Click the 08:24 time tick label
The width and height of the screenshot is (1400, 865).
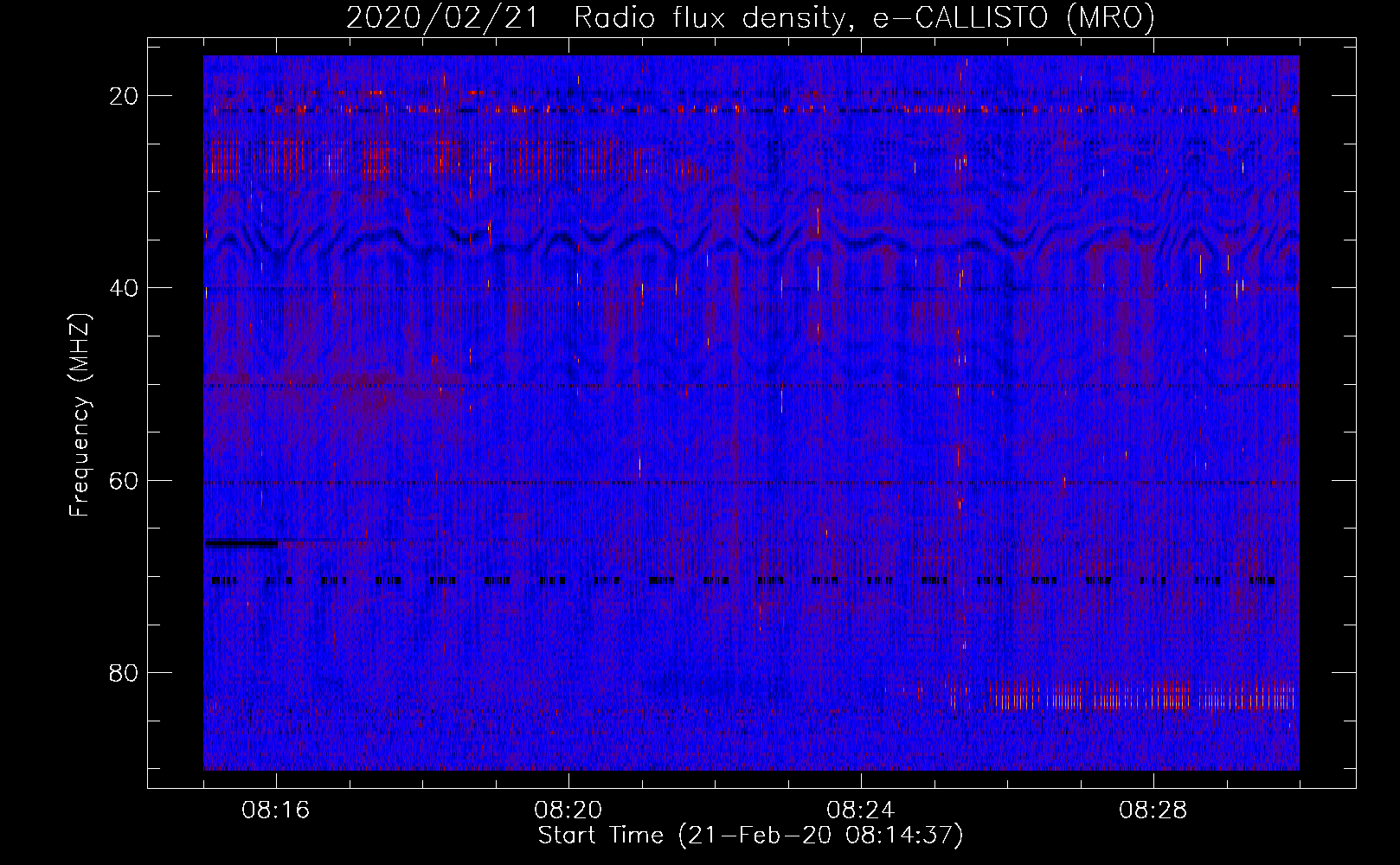861,811
